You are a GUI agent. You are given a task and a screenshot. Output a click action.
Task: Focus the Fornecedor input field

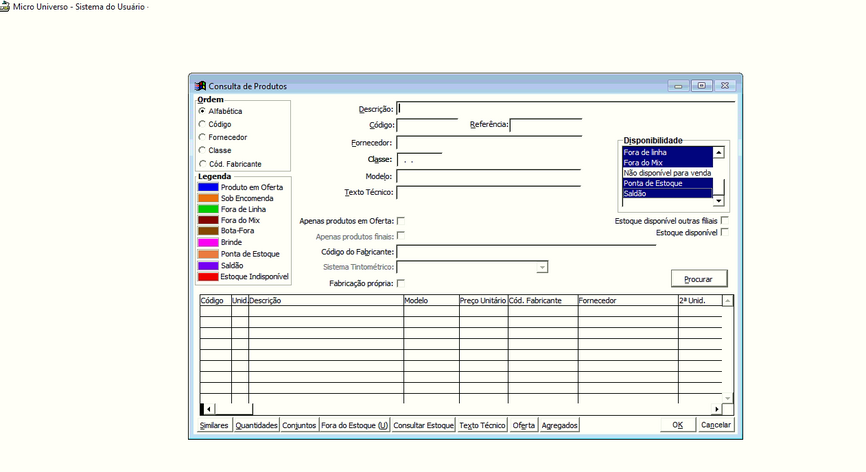click(489, 143)
